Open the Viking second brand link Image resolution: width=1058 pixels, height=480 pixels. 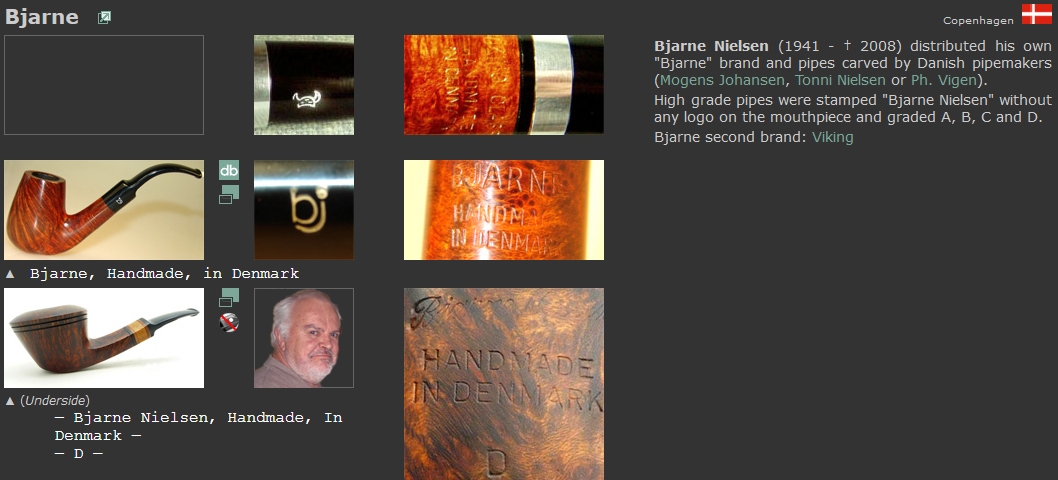(833, 137)
